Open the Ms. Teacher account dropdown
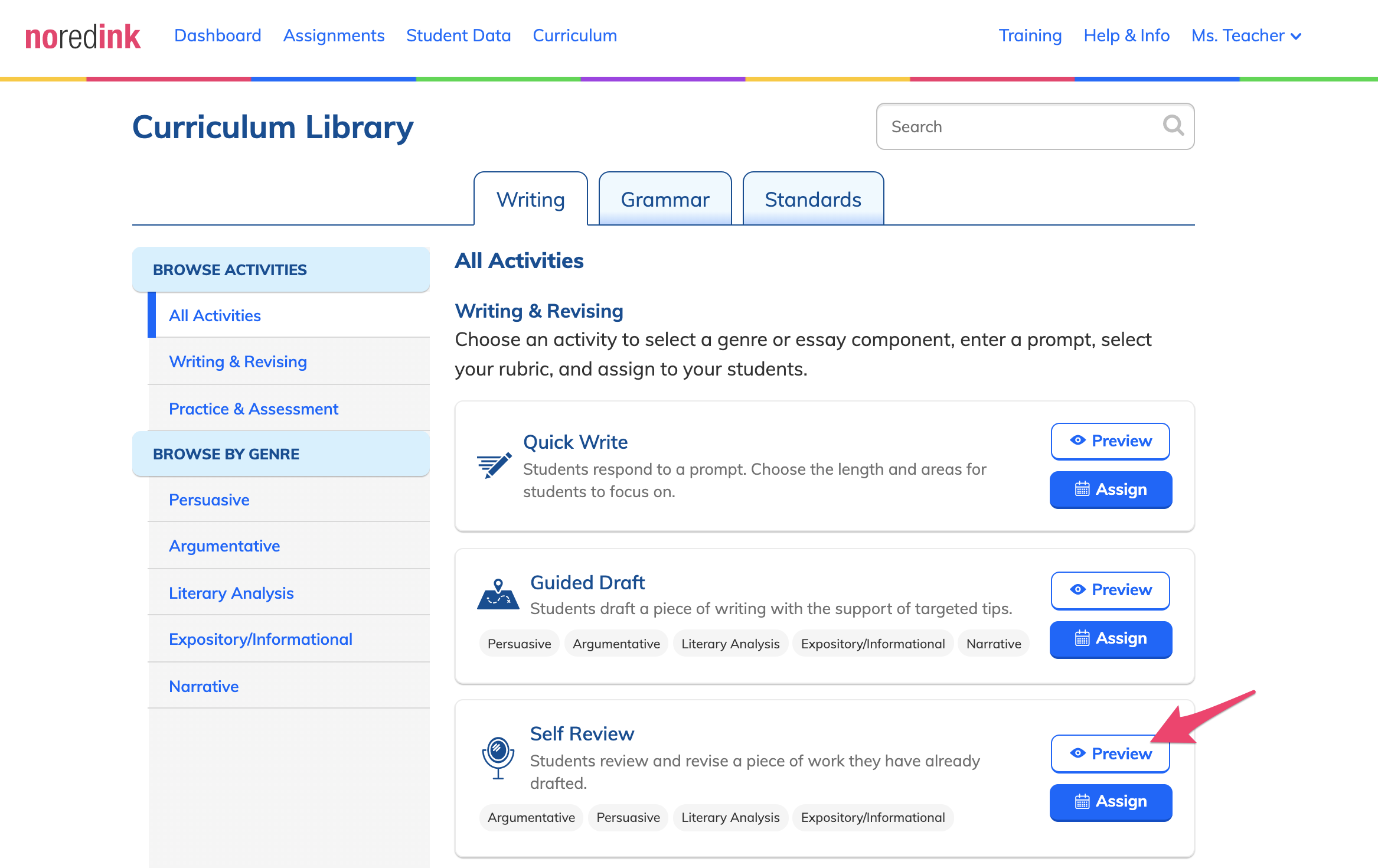Screen dimensions: 1378x868 [x=1246, y=35]
